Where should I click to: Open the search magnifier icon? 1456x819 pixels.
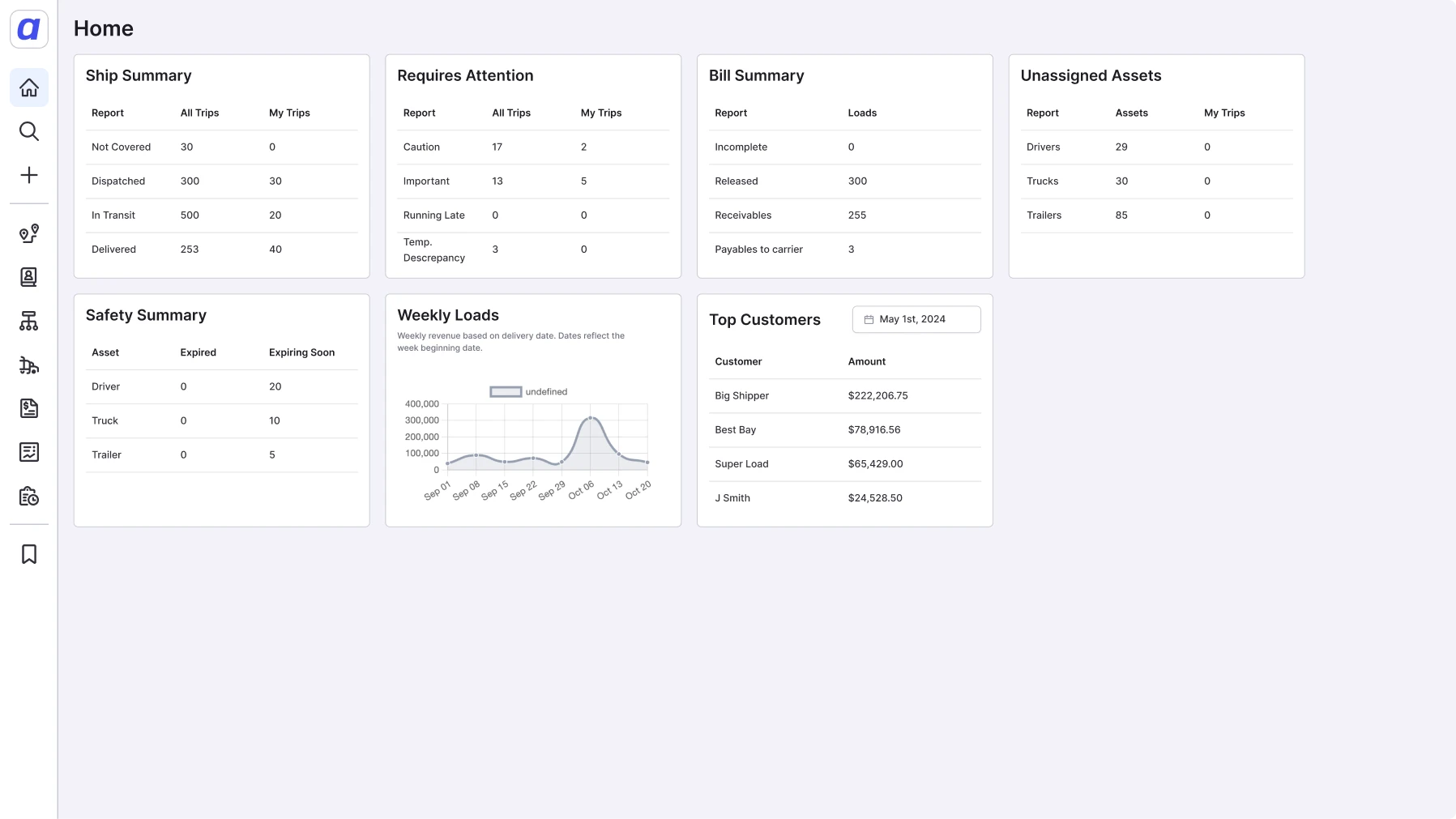29,131
